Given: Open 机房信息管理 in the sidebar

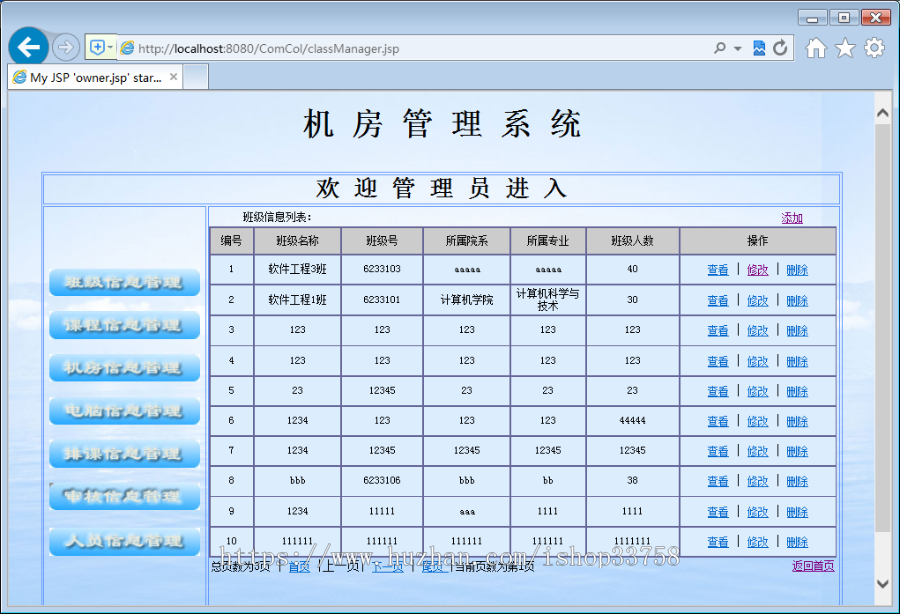Looking at the screenshot, I should point(123,368).
